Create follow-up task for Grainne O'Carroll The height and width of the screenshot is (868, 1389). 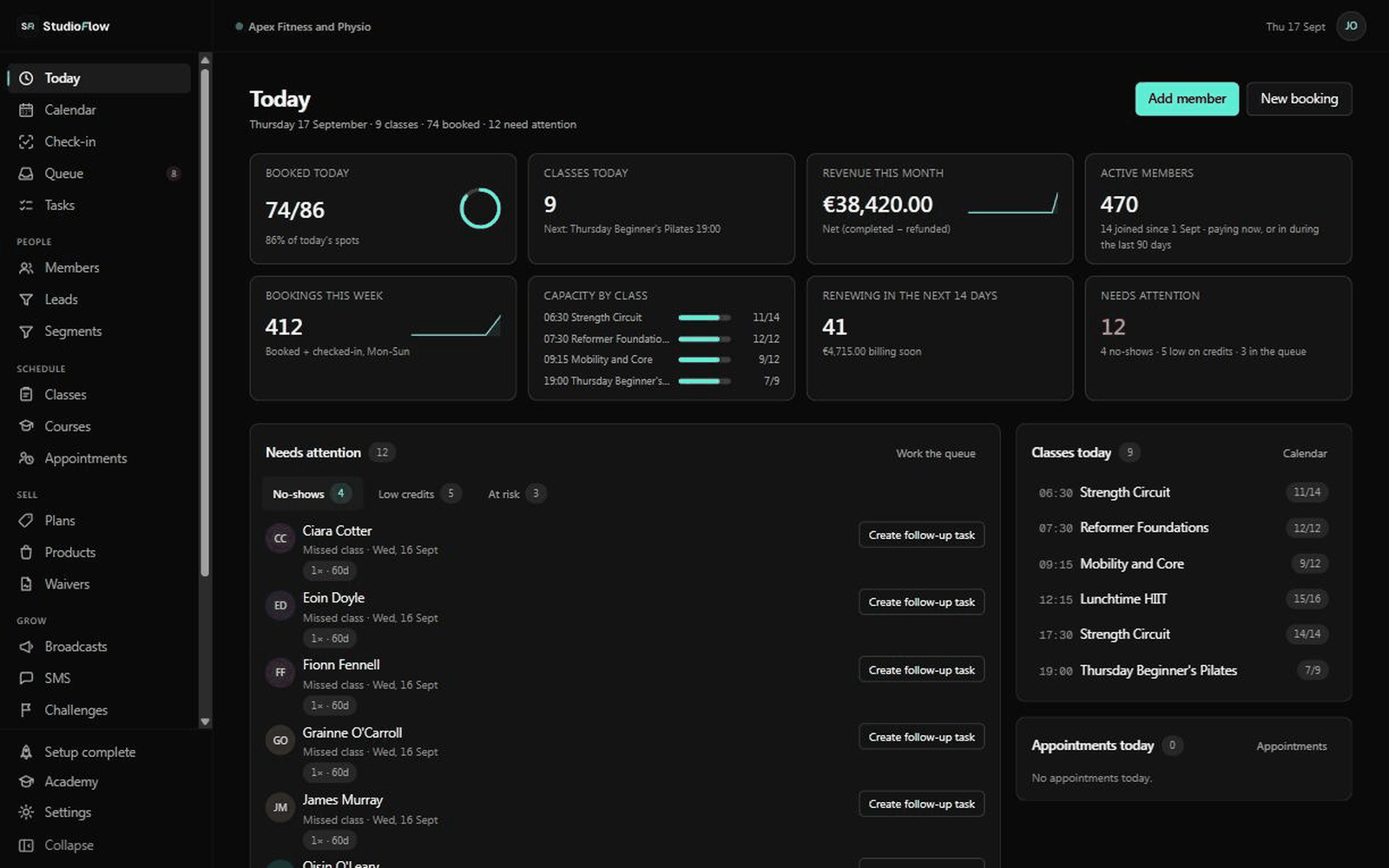coord(921,737)
